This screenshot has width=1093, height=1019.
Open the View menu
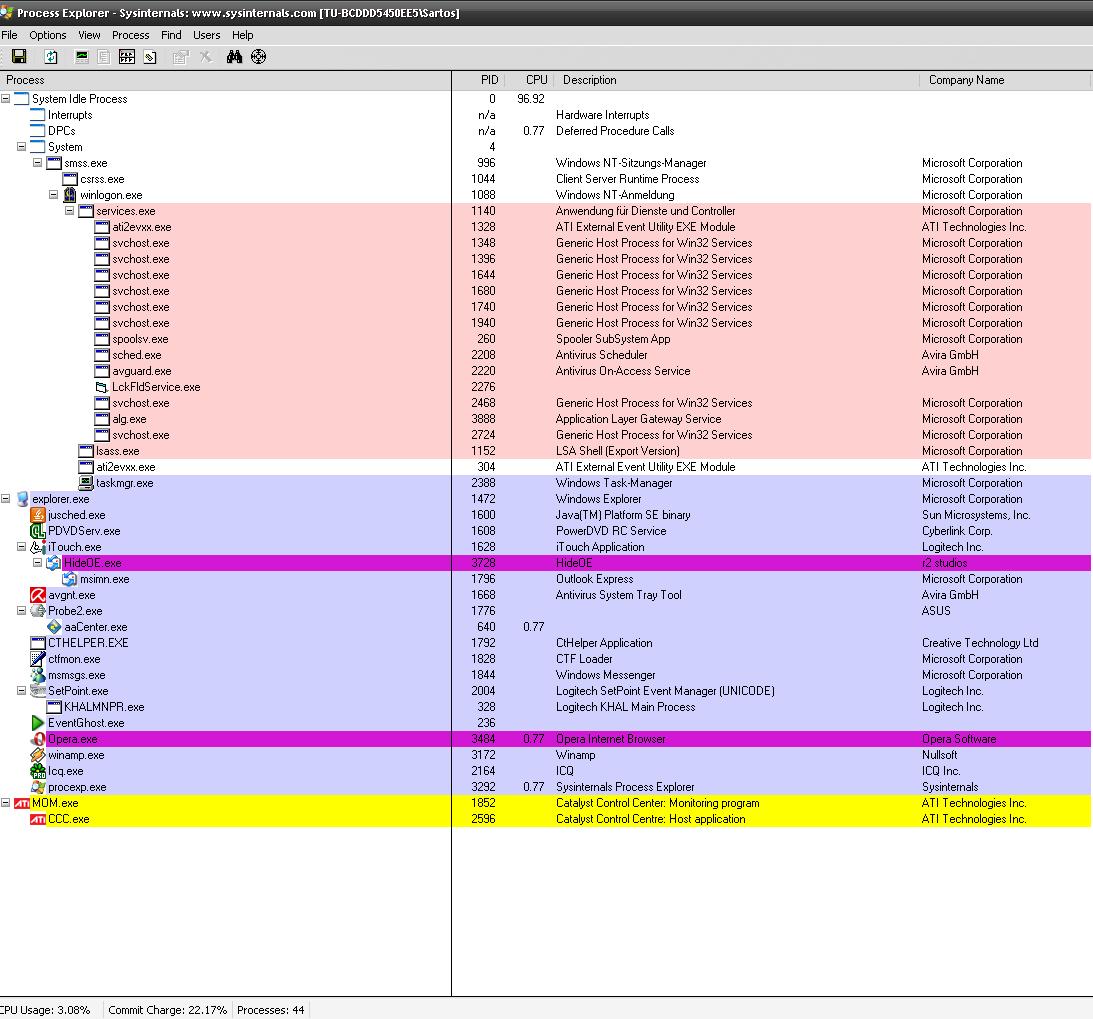[89, 35]
